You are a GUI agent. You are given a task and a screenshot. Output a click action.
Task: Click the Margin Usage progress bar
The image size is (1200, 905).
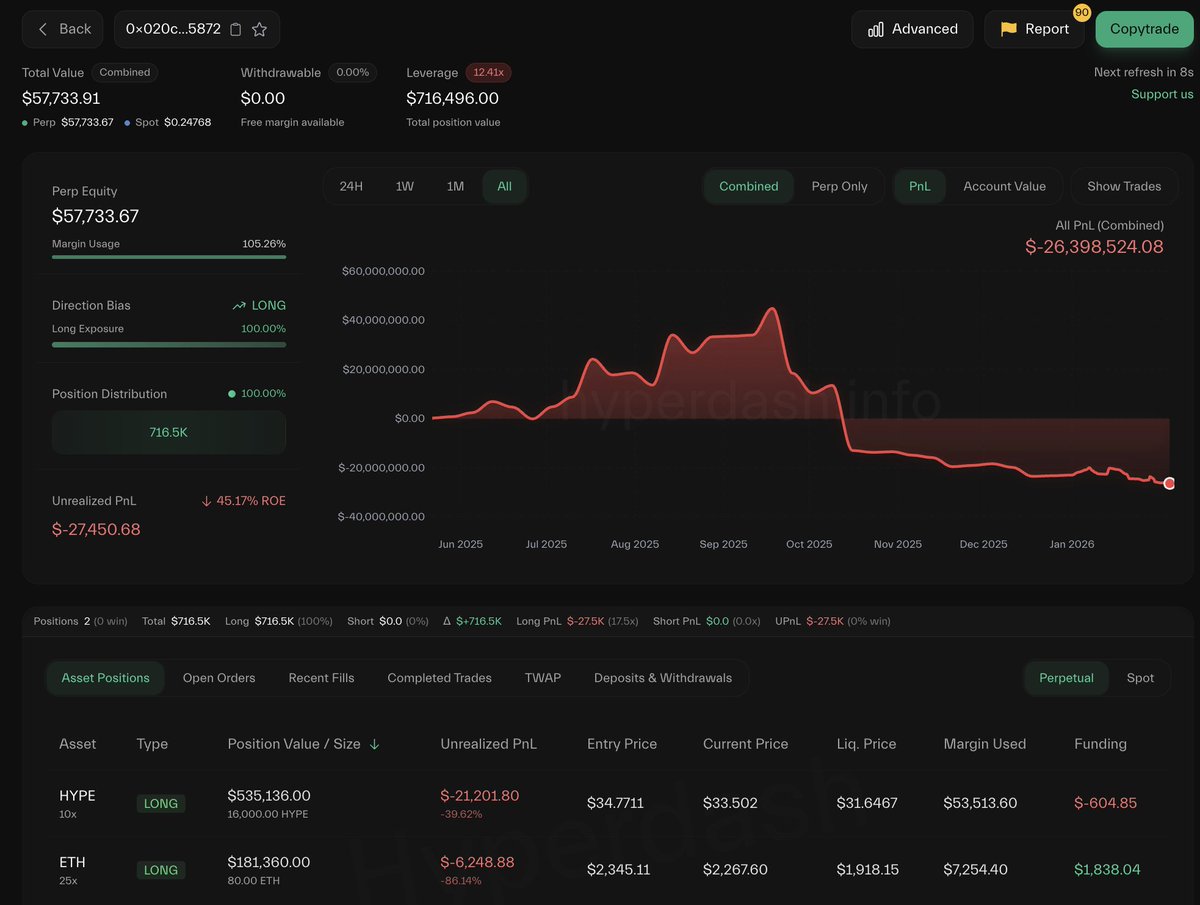click(168, 257)
